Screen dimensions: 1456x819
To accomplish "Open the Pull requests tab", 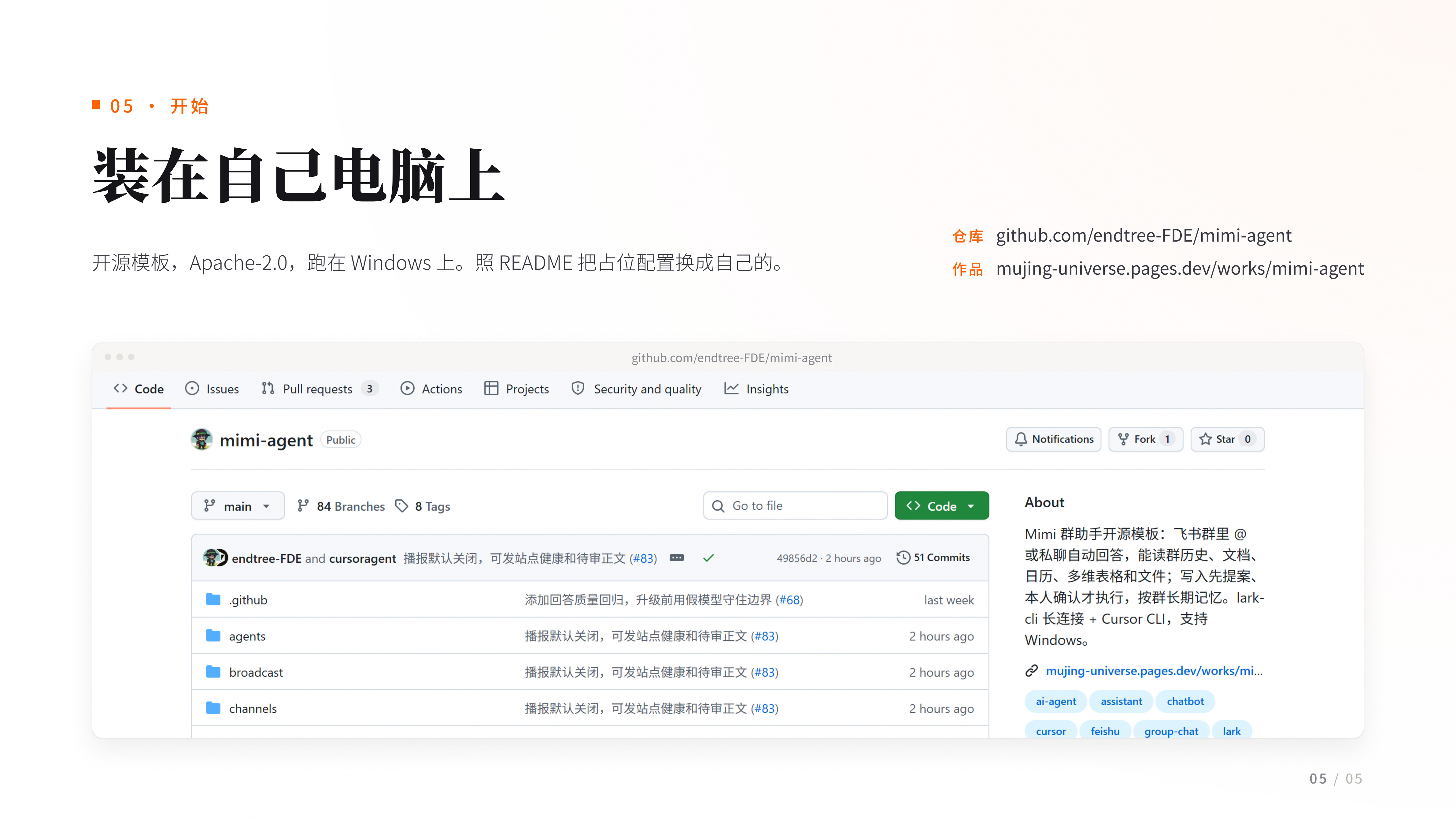I will [x=320, y=389].
